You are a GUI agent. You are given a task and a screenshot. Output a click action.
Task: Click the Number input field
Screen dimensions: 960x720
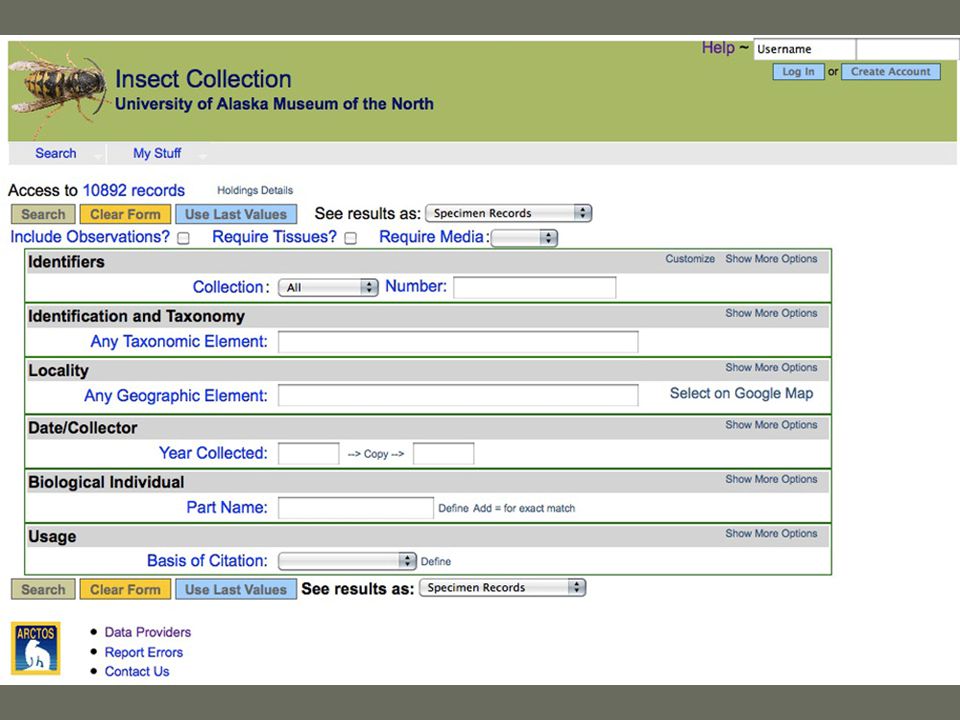[534, 287]
